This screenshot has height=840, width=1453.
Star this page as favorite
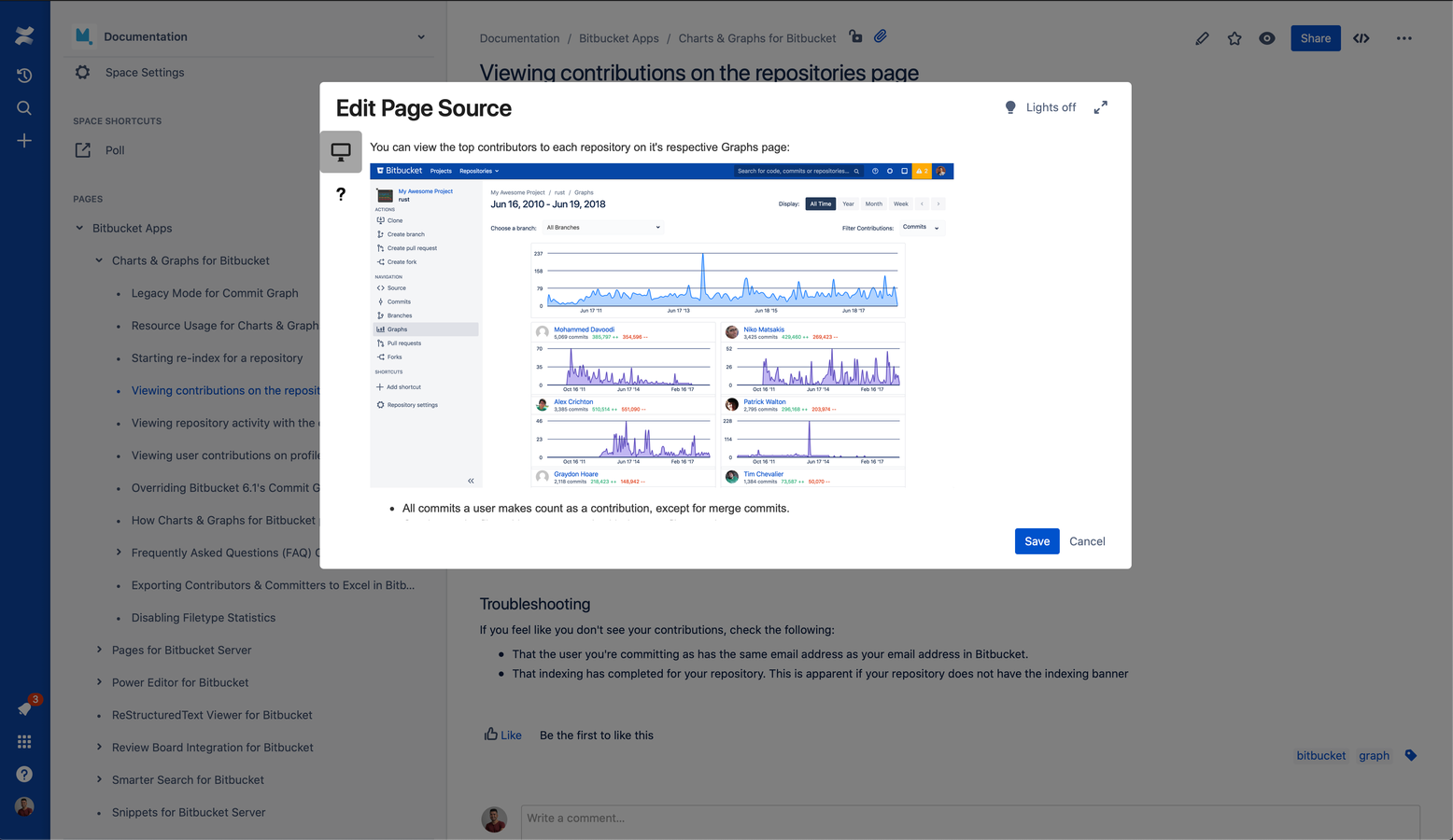(1234, 38)
